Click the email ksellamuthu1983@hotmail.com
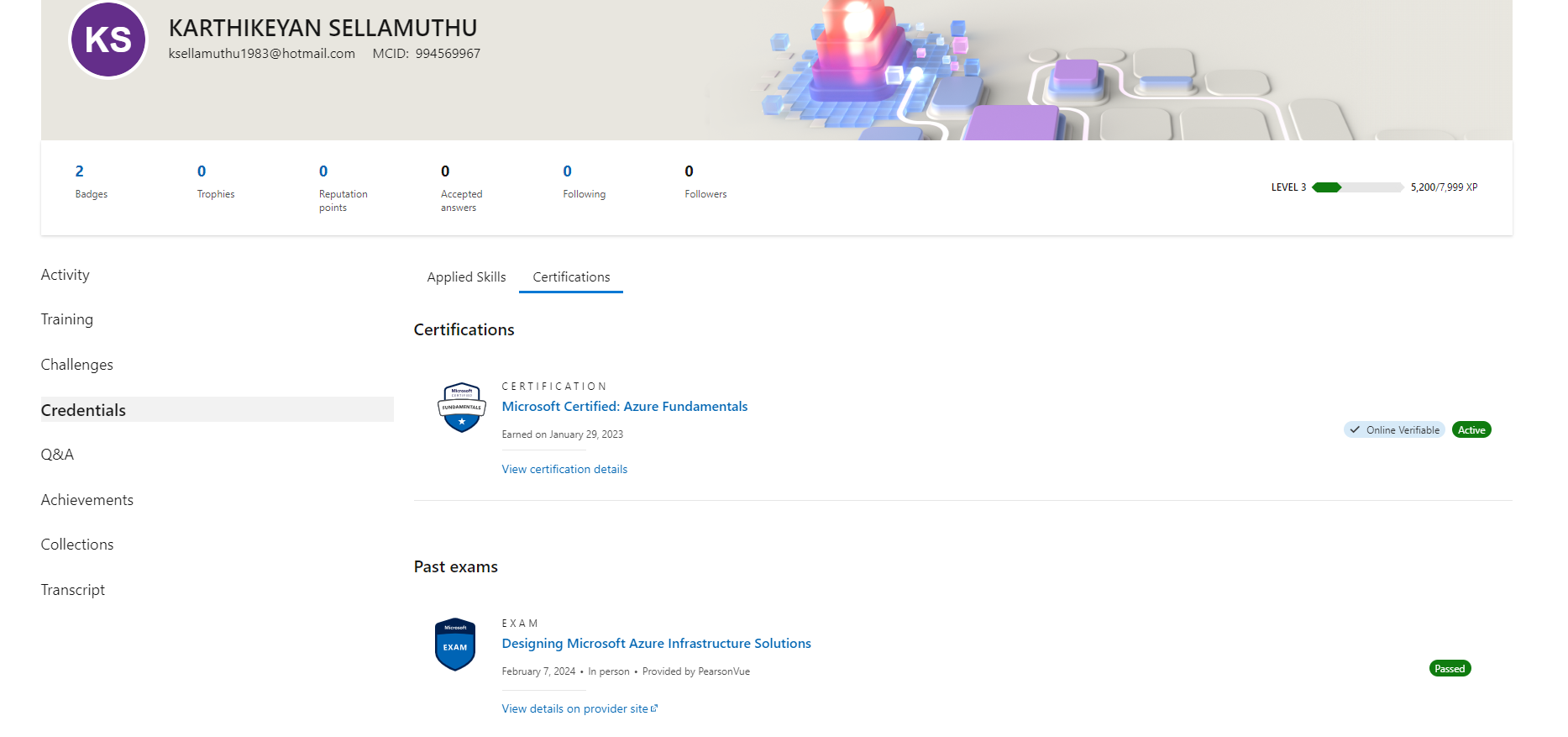The width and height of the screenshot is (1568, 737). click(x=262, y=54)
